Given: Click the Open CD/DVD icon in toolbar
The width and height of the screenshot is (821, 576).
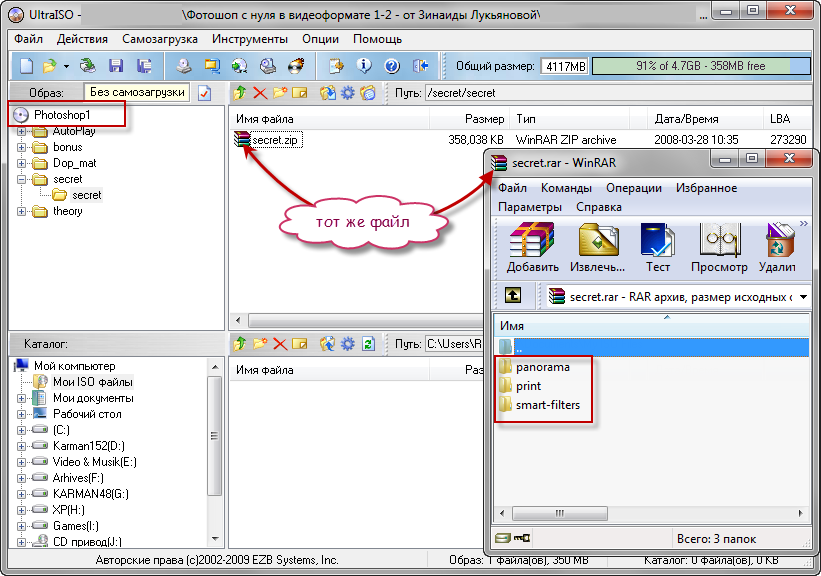Looking at the screenshot, I should click(x=87, y=66).
